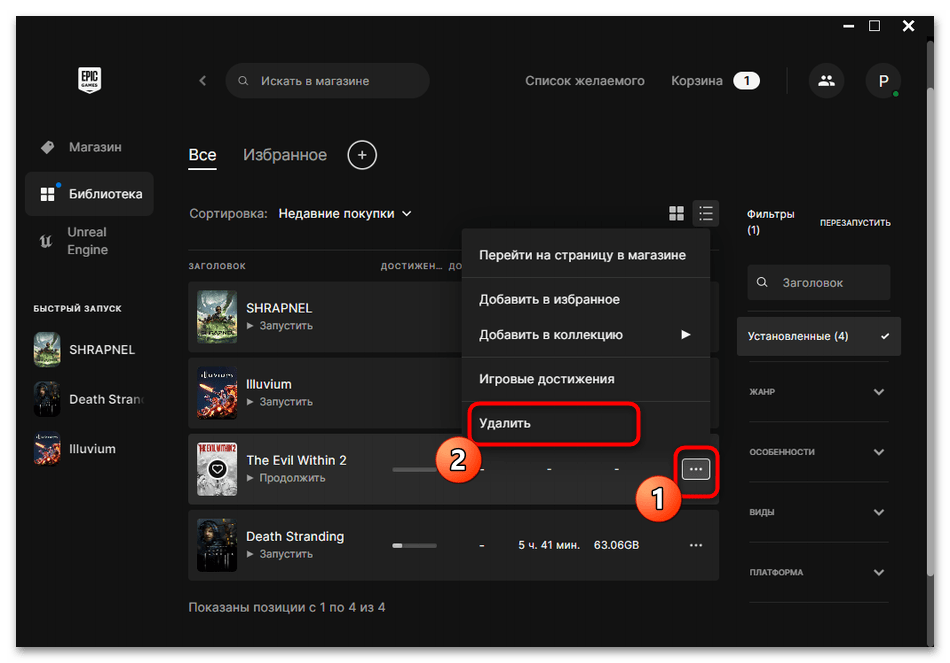Sort by ЗАГОЛОВОК column header
The height and width of the screenshot is (663, 950).
click(x=217, y=266)
